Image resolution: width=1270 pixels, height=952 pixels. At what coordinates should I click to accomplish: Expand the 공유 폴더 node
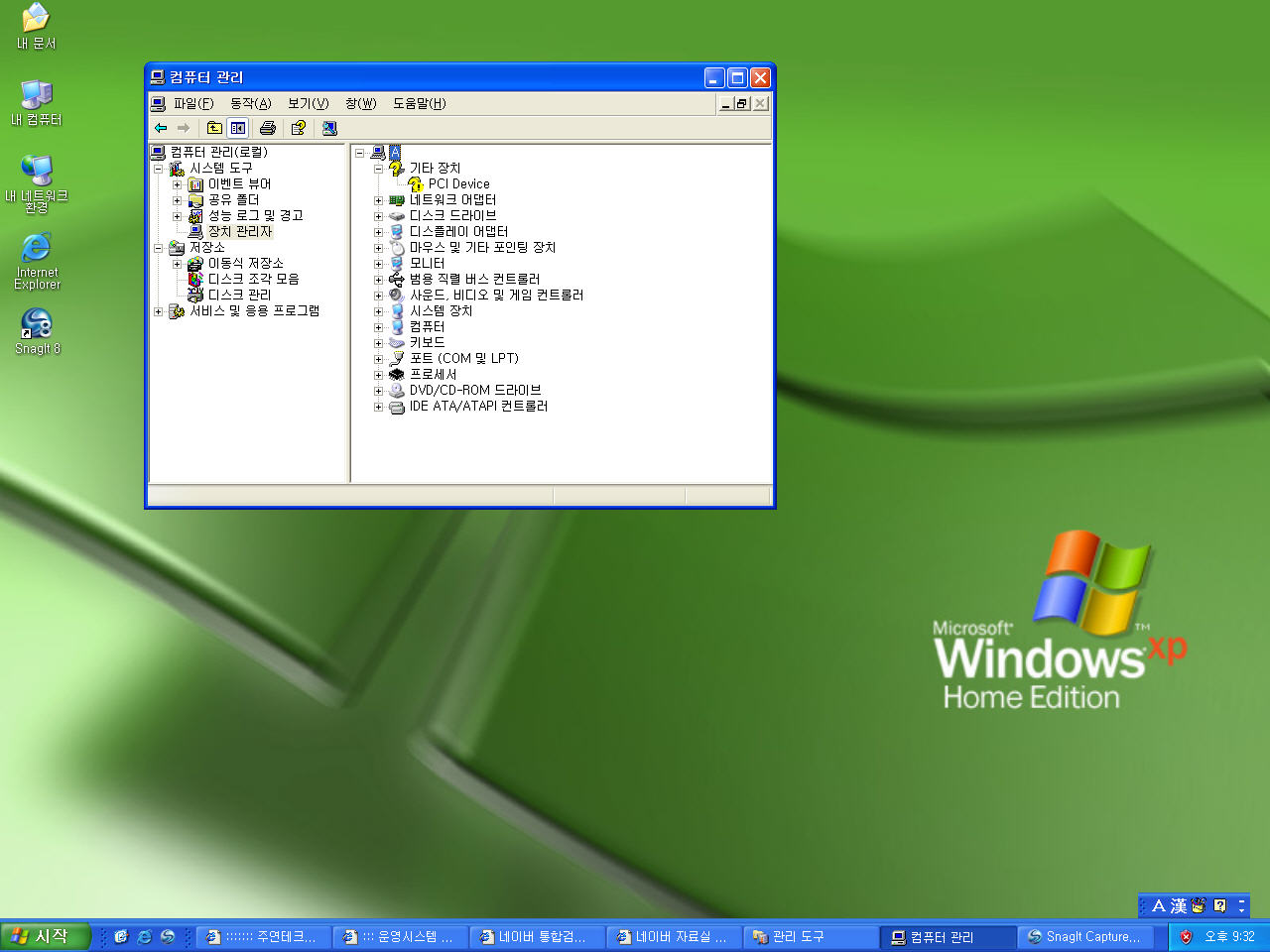[177, 200]
